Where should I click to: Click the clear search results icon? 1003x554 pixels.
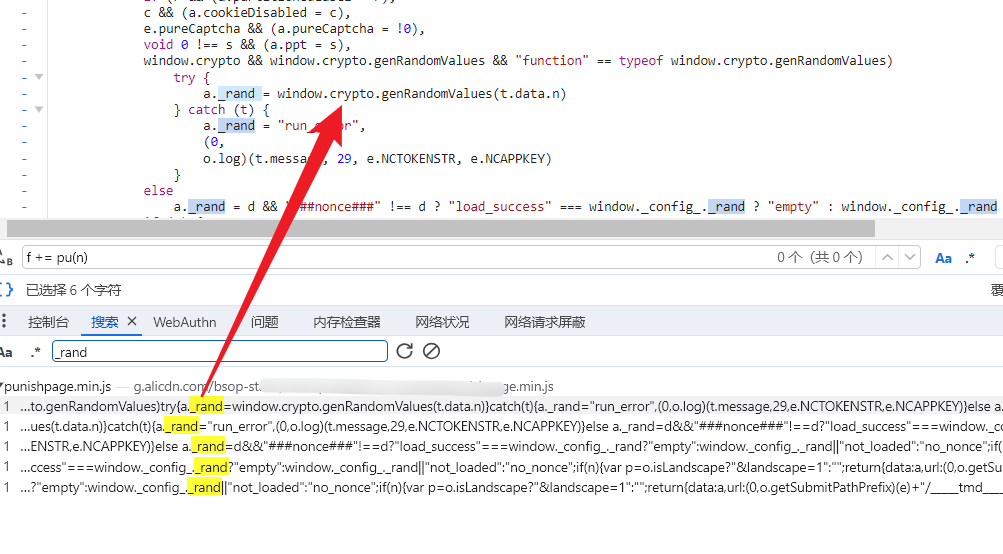[431, 351]
